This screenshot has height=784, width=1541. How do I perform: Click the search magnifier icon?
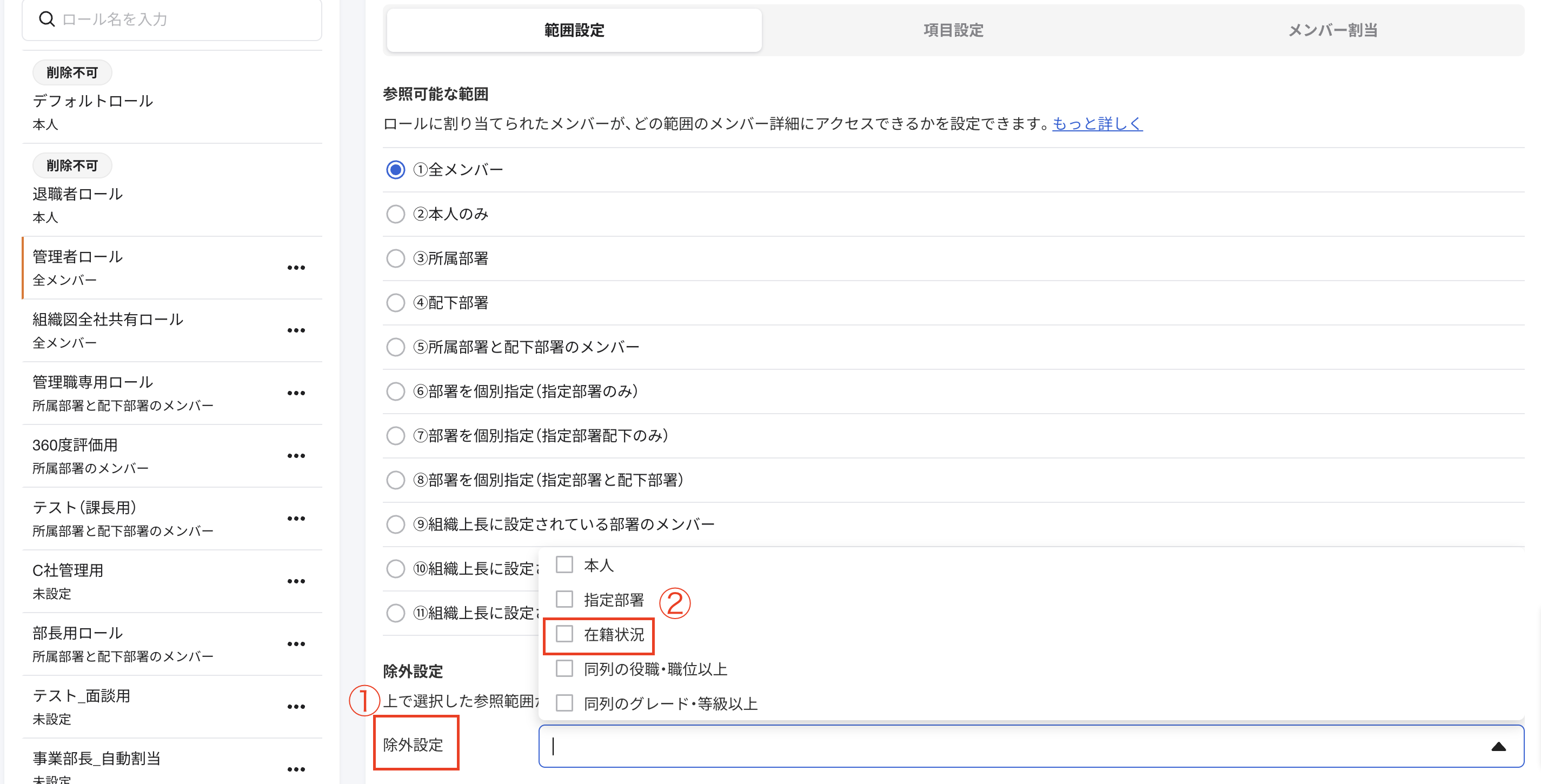pyautogui.click(x=47, y=18)
